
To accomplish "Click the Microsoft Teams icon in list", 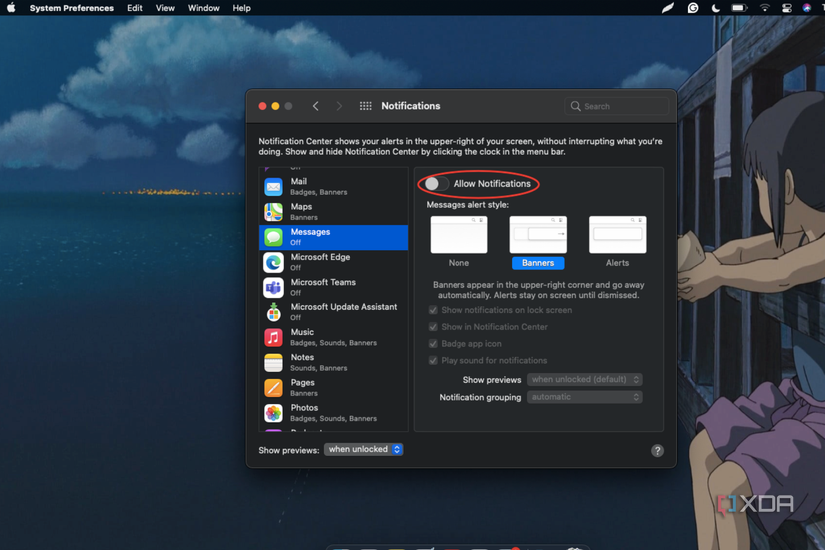I will (x=273, y=287).
